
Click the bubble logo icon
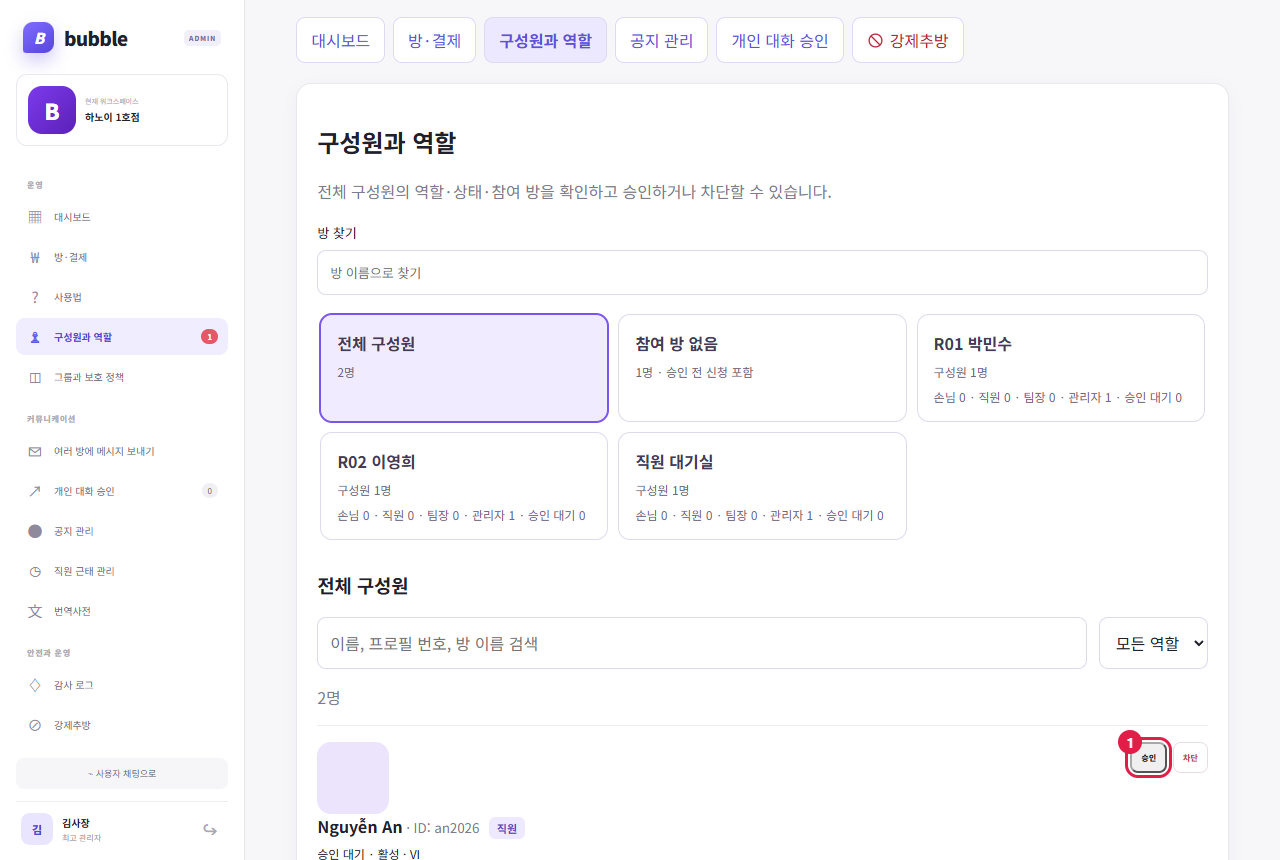(x=38, y=38)
